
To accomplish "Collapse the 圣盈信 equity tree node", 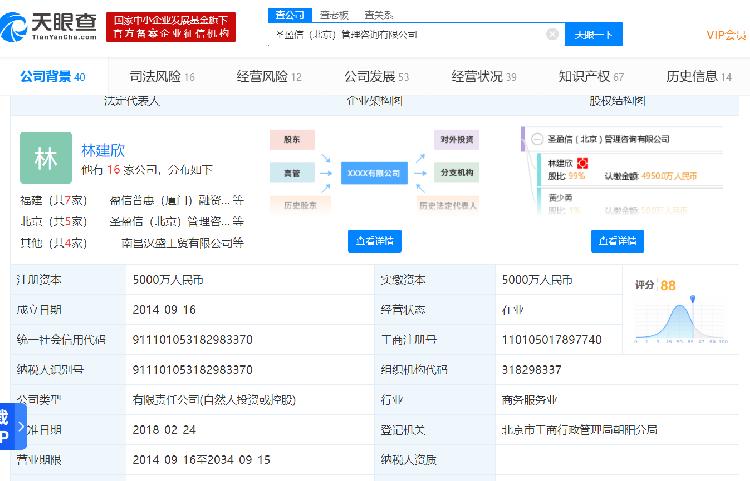I will tap(537, 139).
